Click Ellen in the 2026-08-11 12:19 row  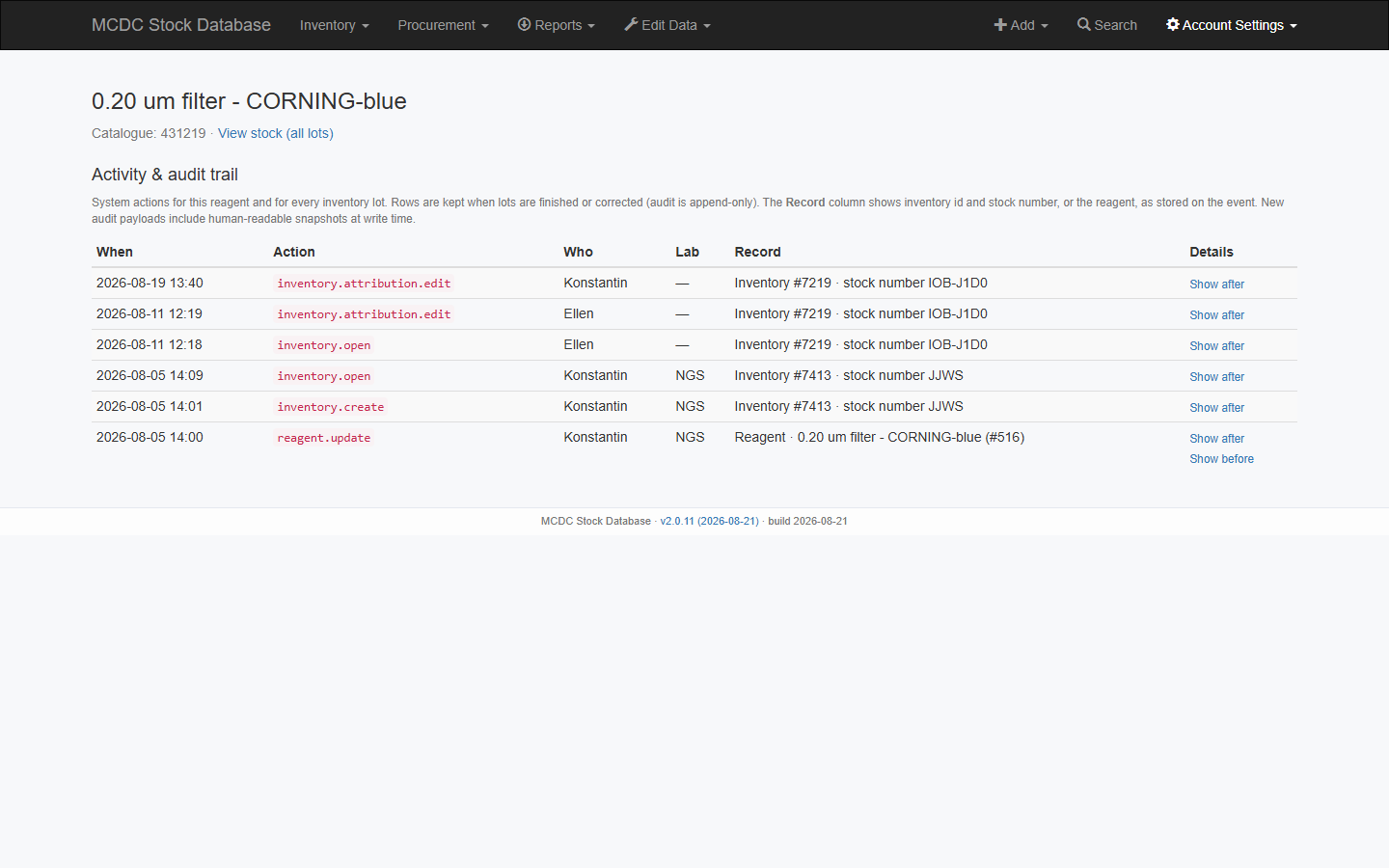579,313
